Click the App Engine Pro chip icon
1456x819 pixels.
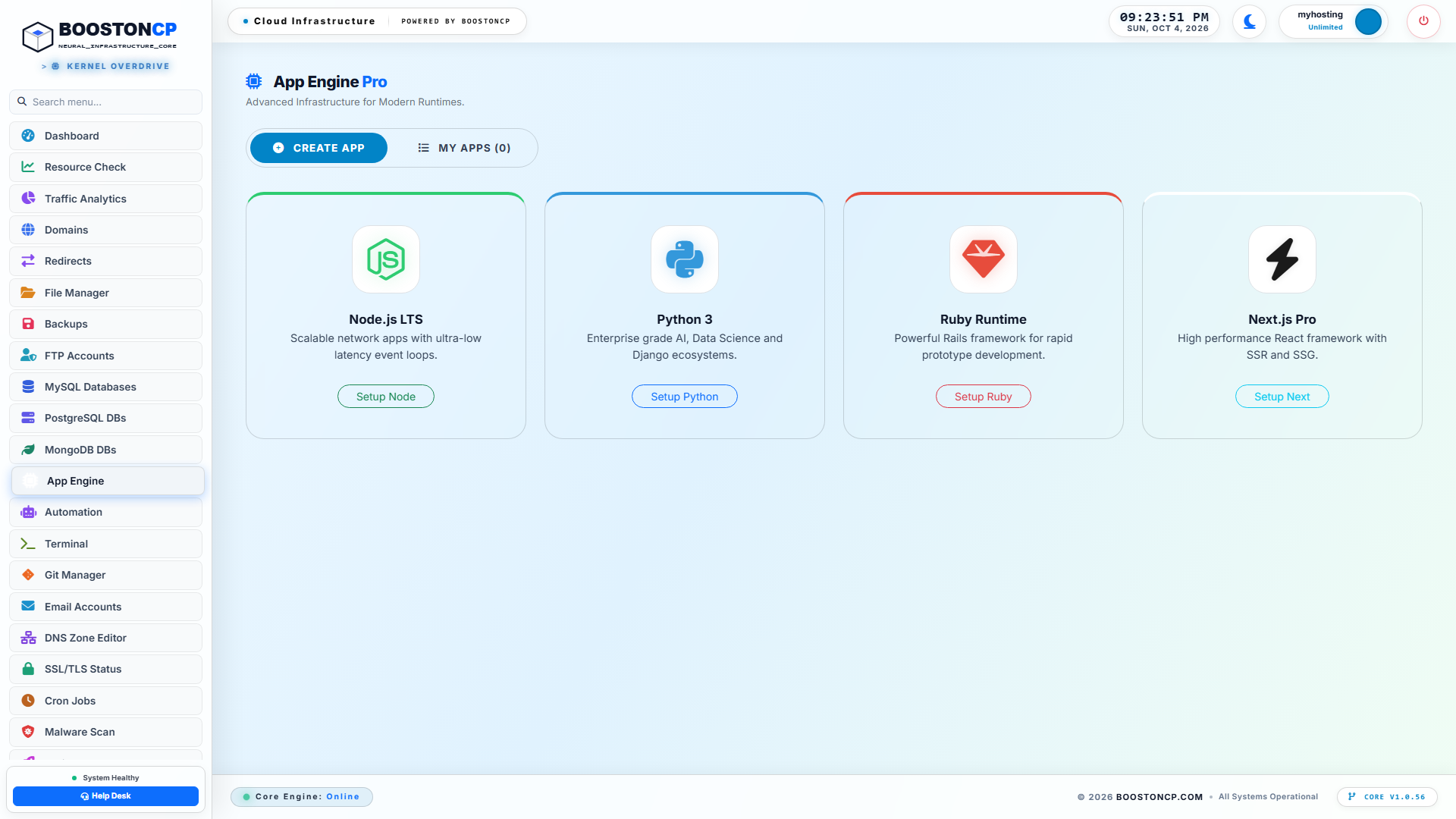point(254,81)
